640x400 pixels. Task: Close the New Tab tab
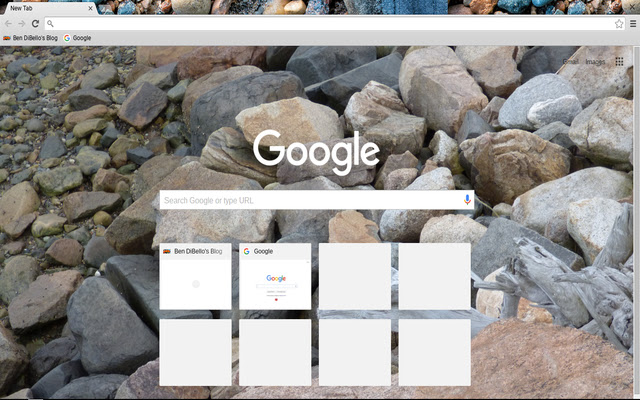point(90,8)
